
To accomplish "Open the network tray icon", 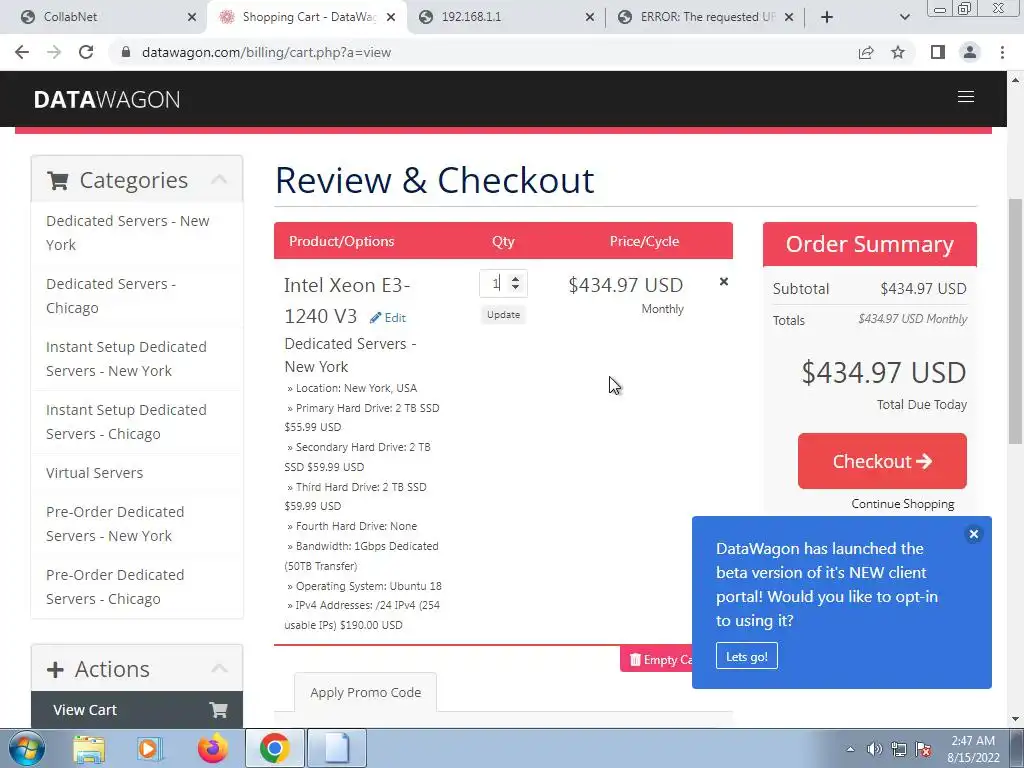I will click(899, 749).
